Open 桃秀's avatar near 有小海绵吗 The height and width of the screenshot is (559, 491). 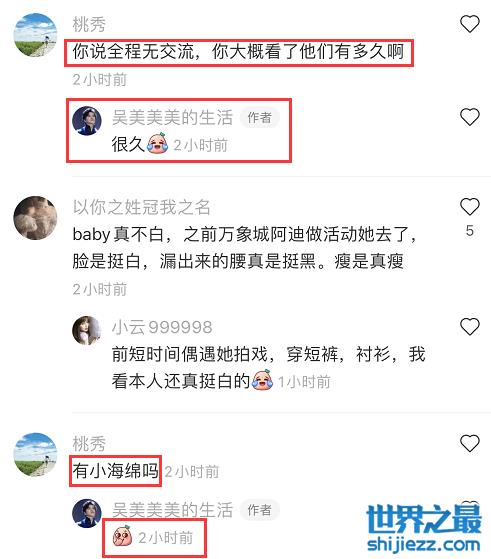(x=35, y=455)
